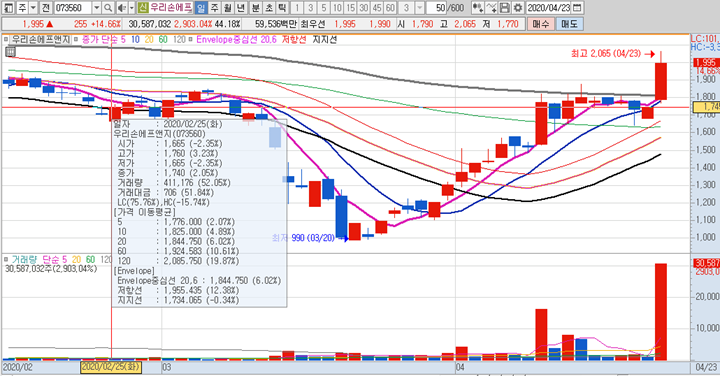720x376 pixels.
Task: Click the 2020/02/25(화) date label on the time axis
Action: point(111,367)
